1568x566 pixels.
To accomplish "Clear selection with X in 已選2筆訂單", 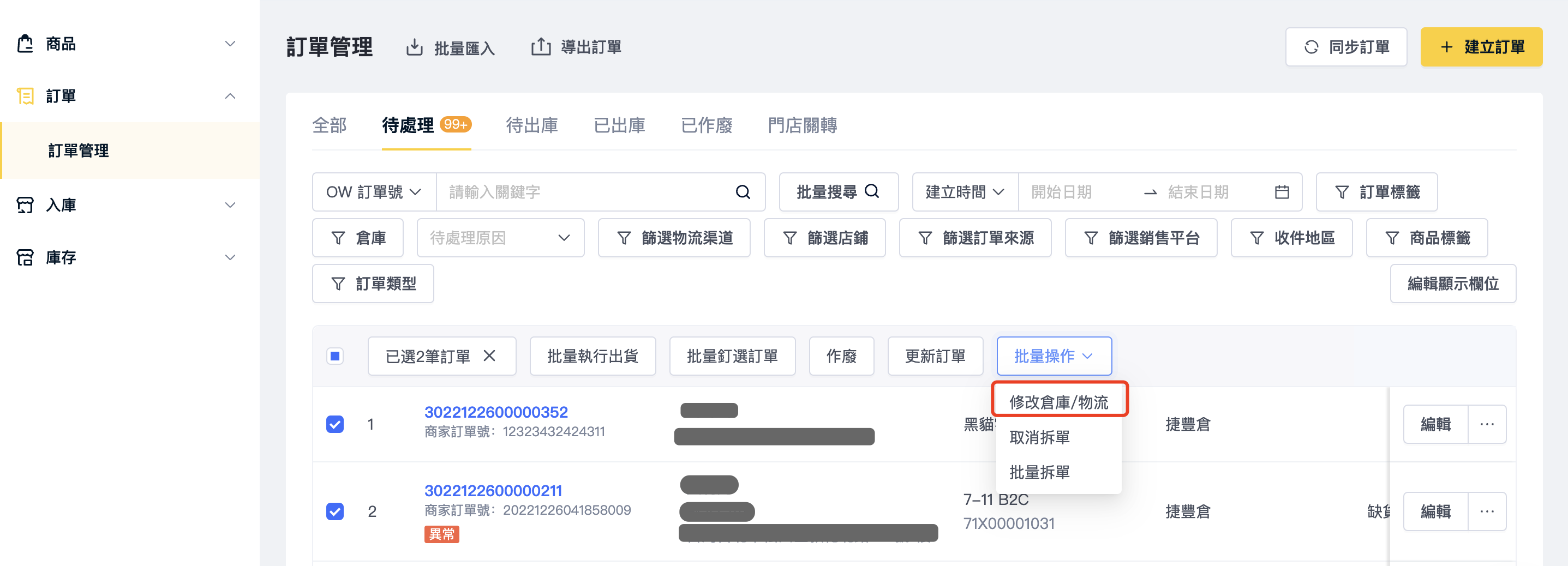I will (x=489, y=356).
